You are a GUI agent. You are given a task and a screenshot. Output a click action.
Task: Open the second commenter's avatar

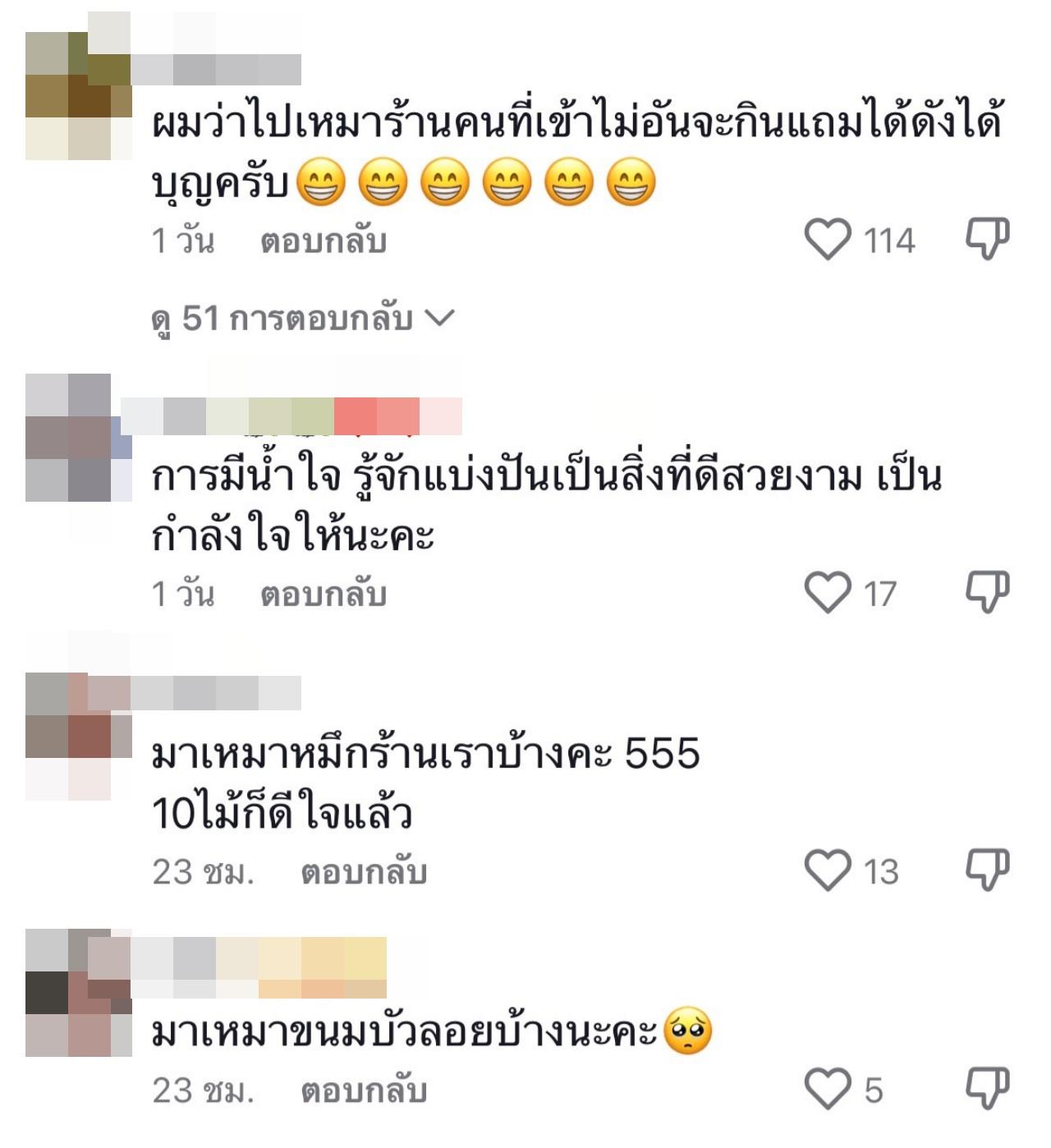79,438
